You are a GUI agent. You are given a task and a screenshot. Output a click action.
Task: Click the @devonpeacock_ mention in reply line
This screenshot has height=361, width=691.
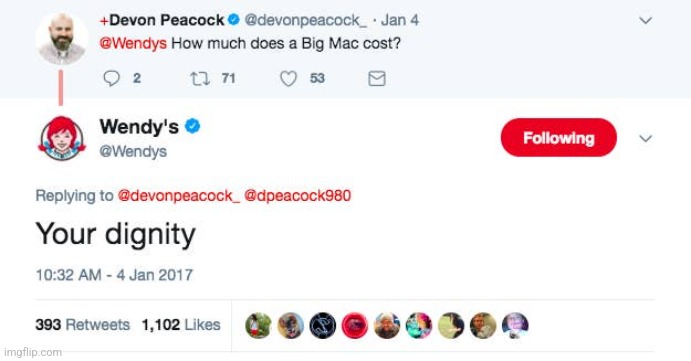coord(178,195)
